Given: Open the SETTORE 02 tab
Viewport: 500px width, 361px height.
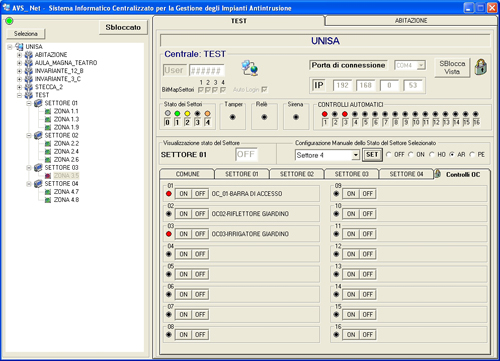Looking at the screenshot, I should click(x=297, y=174).
